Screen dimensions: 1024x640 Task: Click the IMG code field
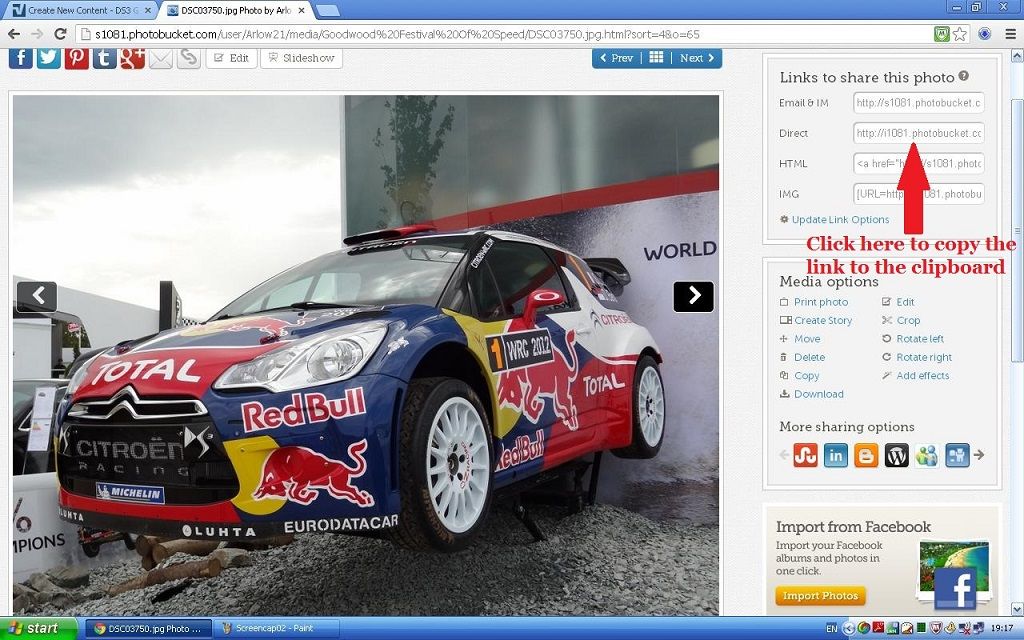918,194
